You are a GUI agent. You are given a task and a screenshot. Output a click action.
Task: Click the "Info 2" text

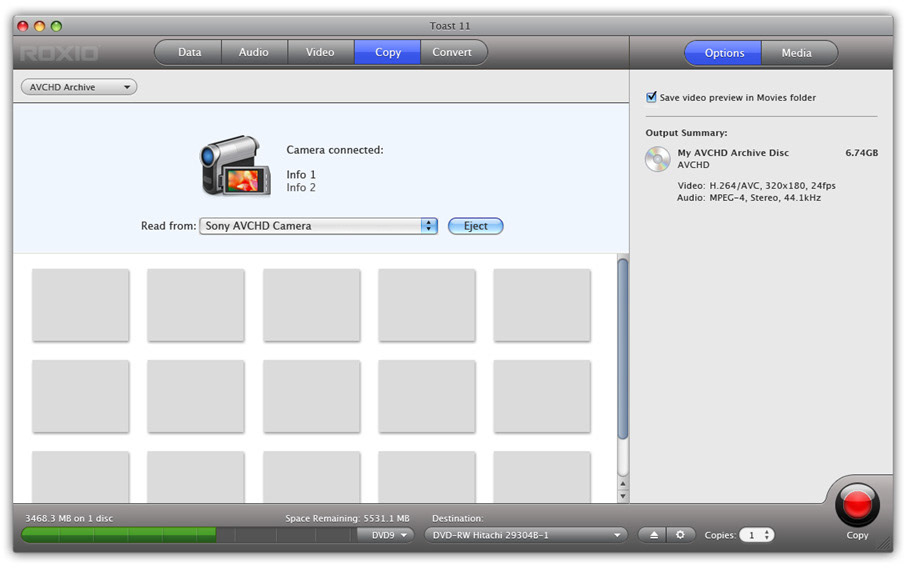[x=301, y=187]
